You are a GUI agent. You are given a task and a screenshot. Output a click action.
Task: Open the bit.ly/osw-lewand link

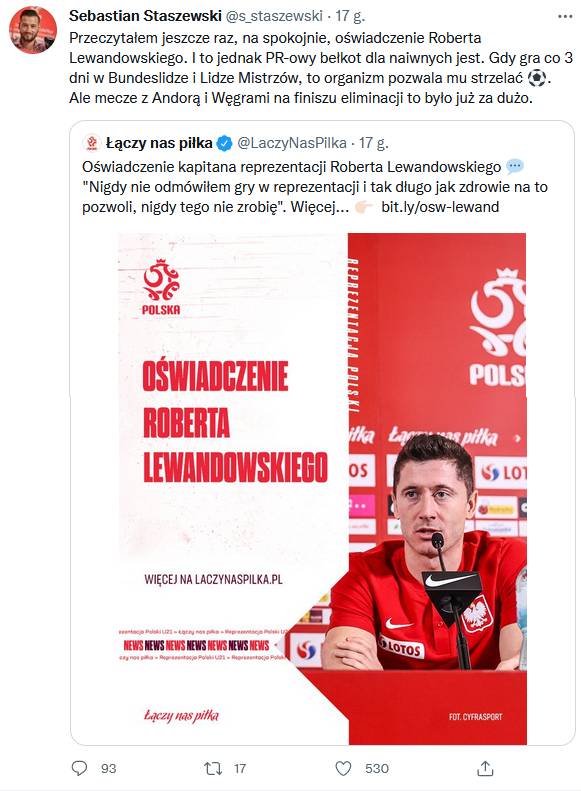click(440, 207)
